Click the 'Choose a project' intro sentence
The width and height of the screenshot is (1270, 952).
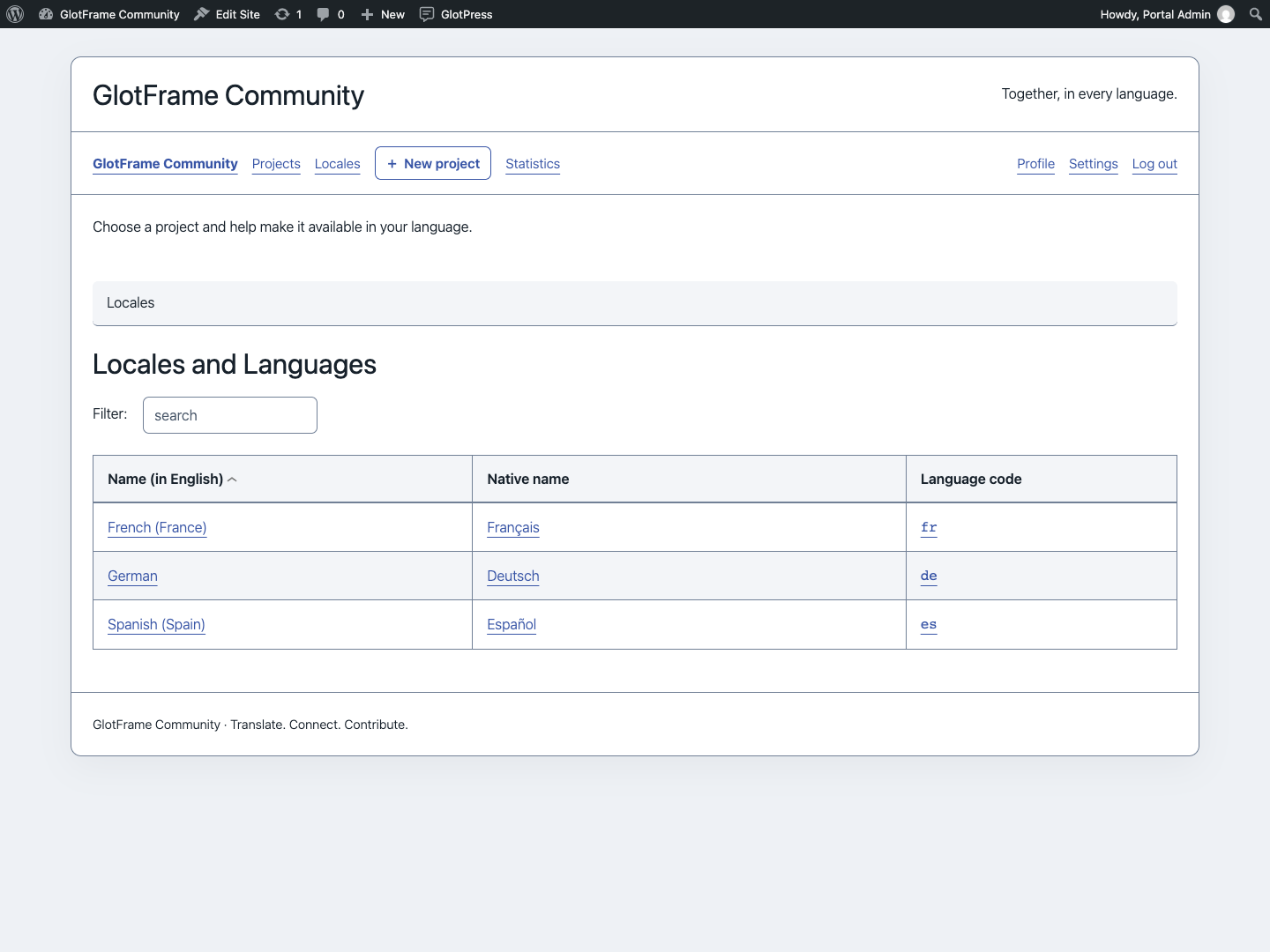tap(282, 227)
